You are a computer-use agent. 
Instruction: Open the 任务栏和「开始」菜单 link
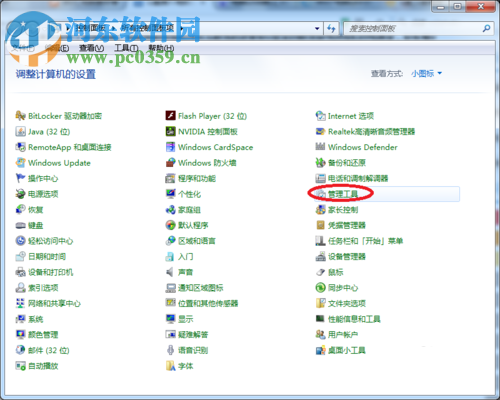(x=366, y=241)
